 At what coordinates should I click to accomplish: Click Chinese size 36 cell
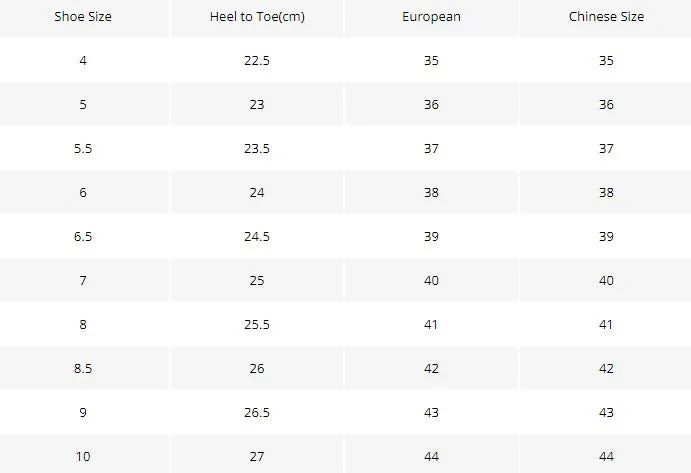606,104
